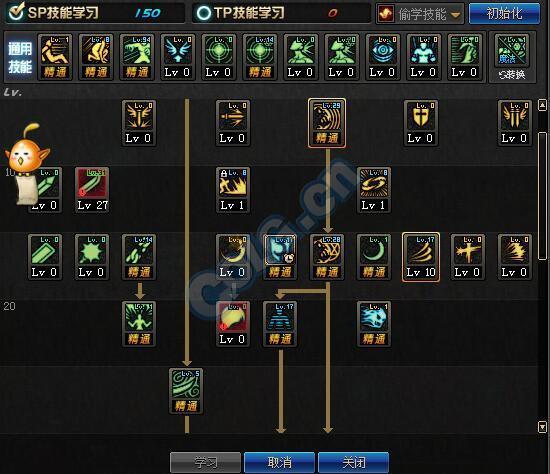Click the skill tree vertical scrollbar thumb
This screenshot has height=474, width=550.
point(542,196)
